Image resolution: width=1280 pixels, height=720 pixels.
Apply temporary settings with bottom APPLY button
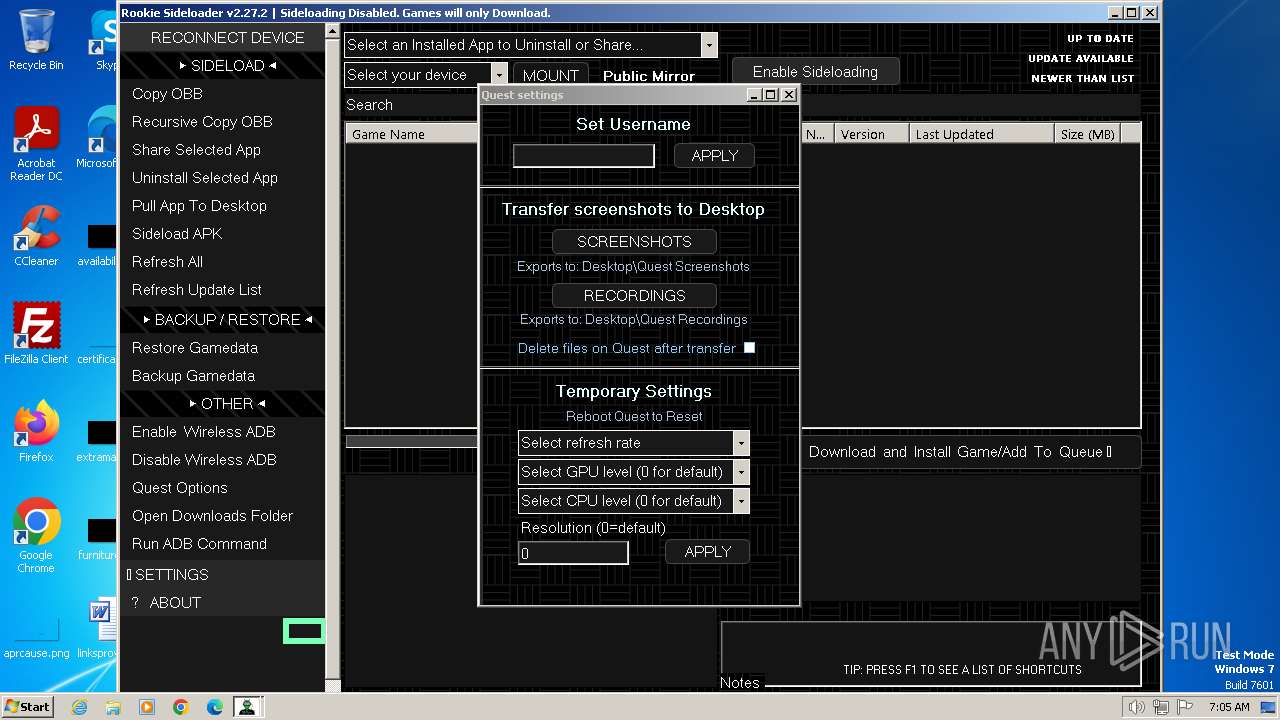707,552
